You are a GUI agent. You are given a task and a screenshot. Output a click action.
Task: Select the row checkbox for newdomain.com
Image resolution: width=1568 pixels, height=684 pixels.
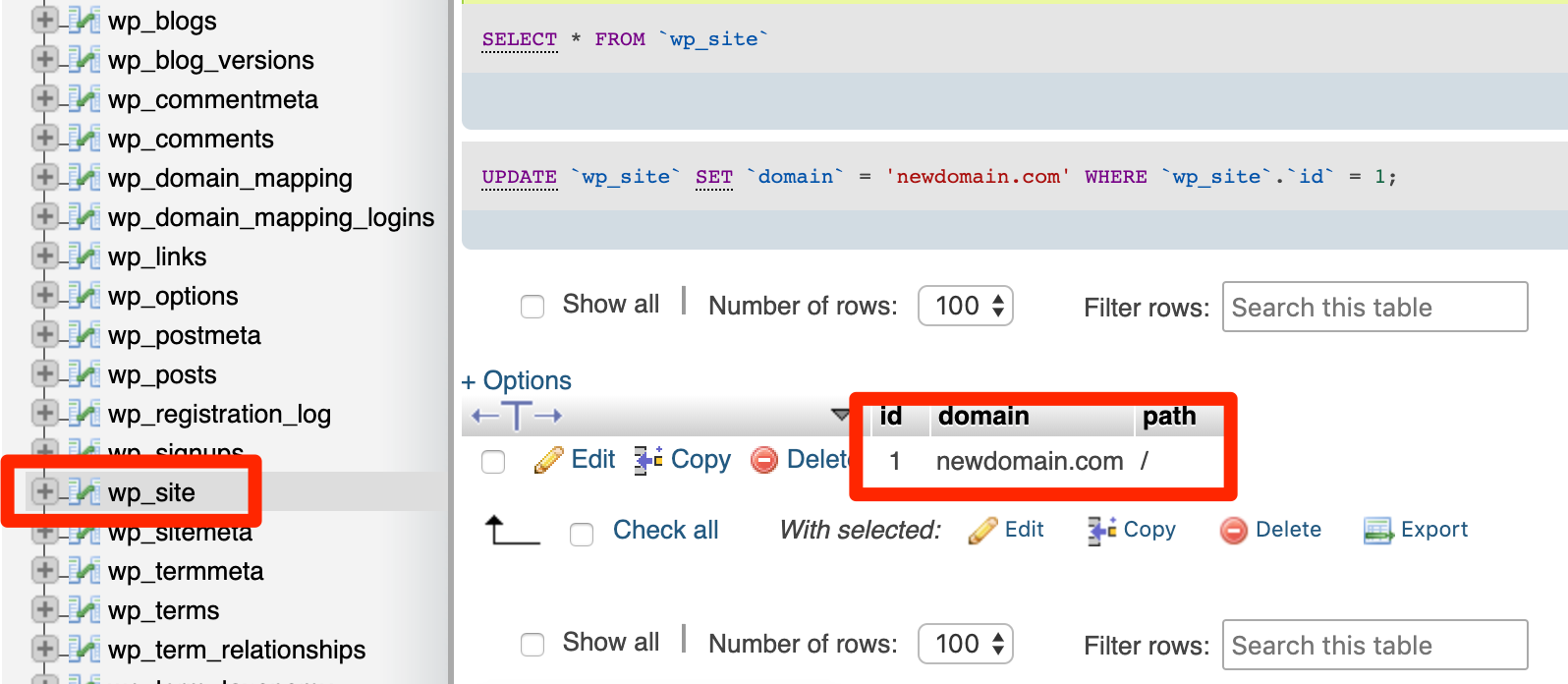point(493,462)
